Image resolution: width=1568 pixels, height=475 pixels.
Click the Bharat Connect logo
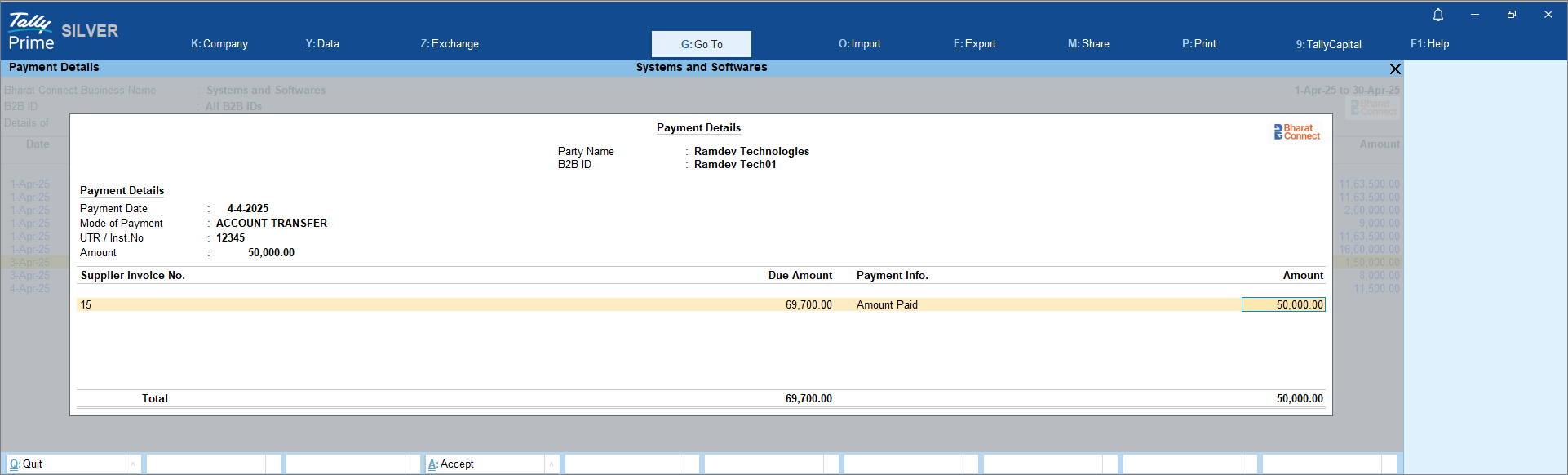pyautogui.click(x=1296, y=132)
